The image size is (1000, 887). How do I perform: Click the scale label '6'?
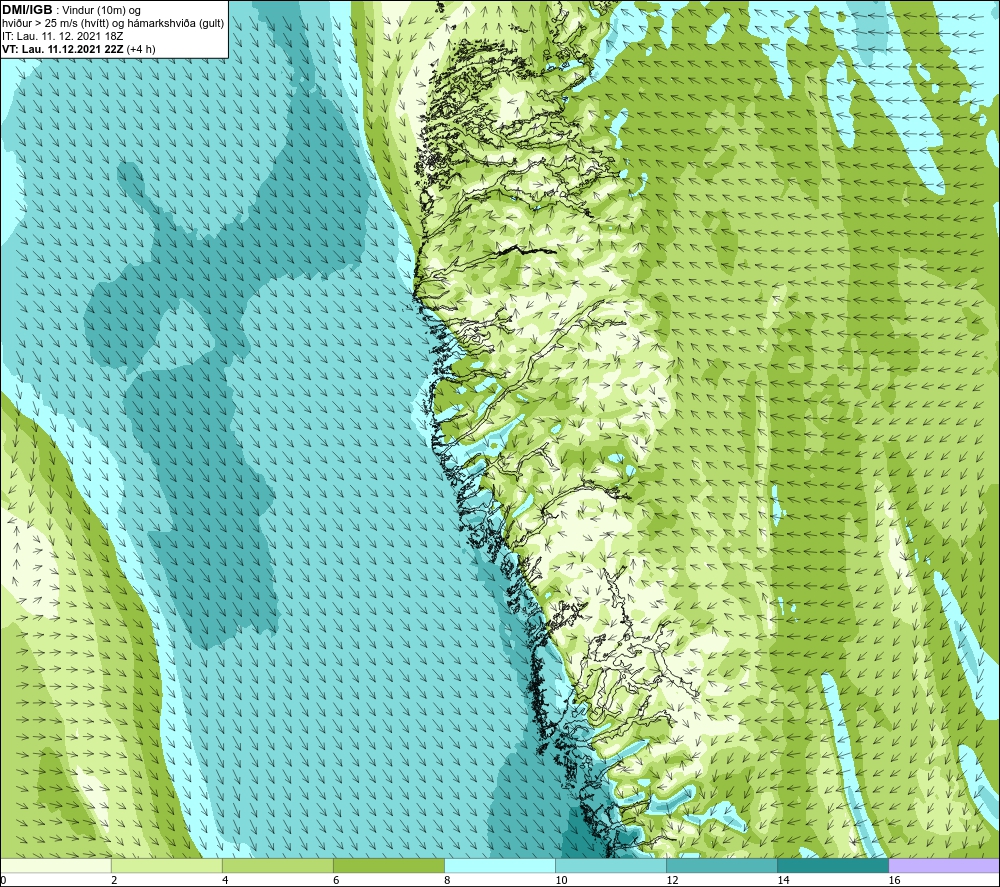pos(335,880)
